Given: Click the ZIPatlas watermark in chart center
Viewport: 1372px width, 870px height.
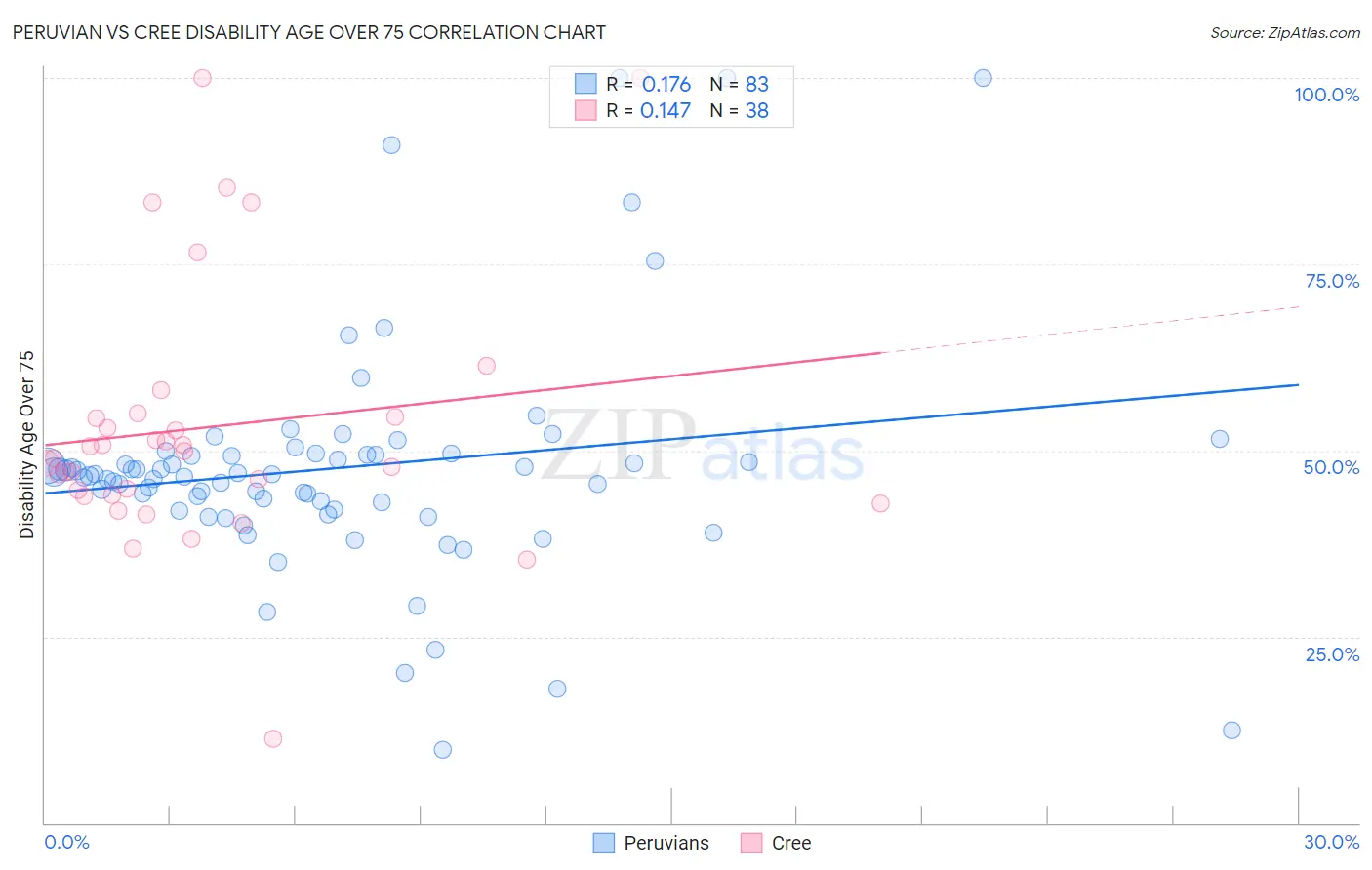Looking at the screenshot, I should tap(703, 447).
